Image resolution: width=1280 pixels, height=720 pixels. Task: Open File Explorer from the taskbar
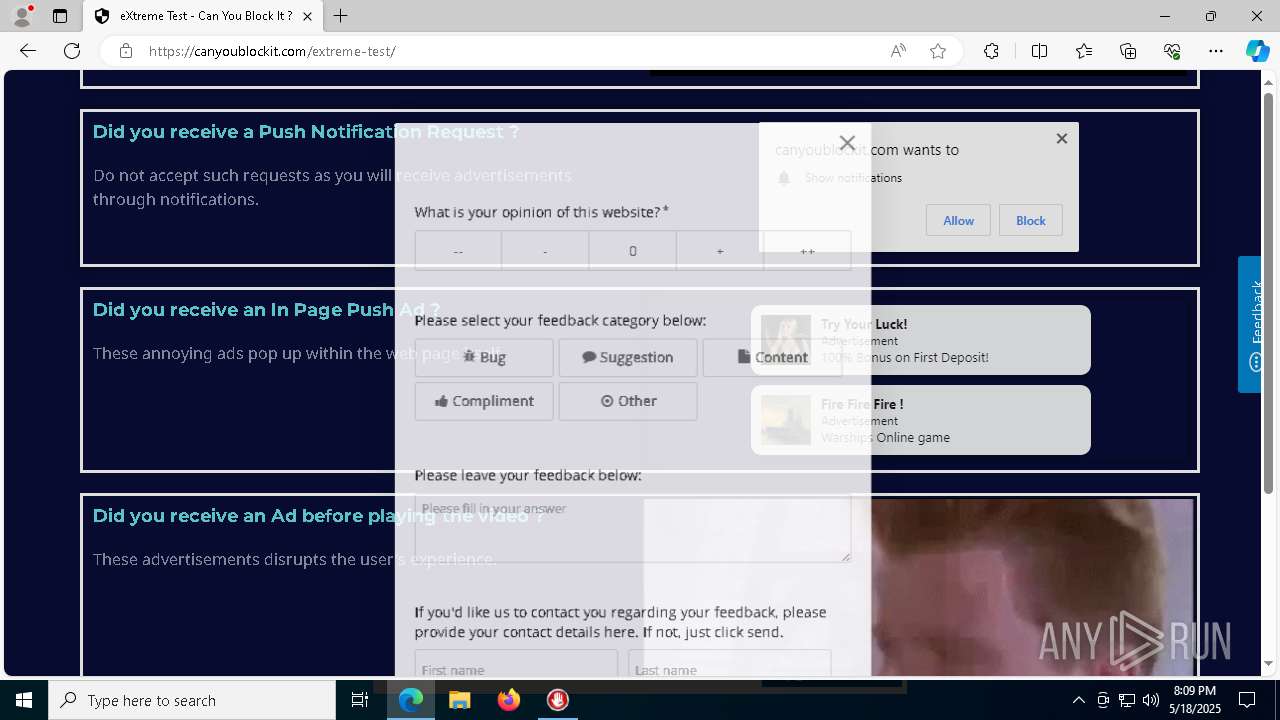click(x=460, y=700)
